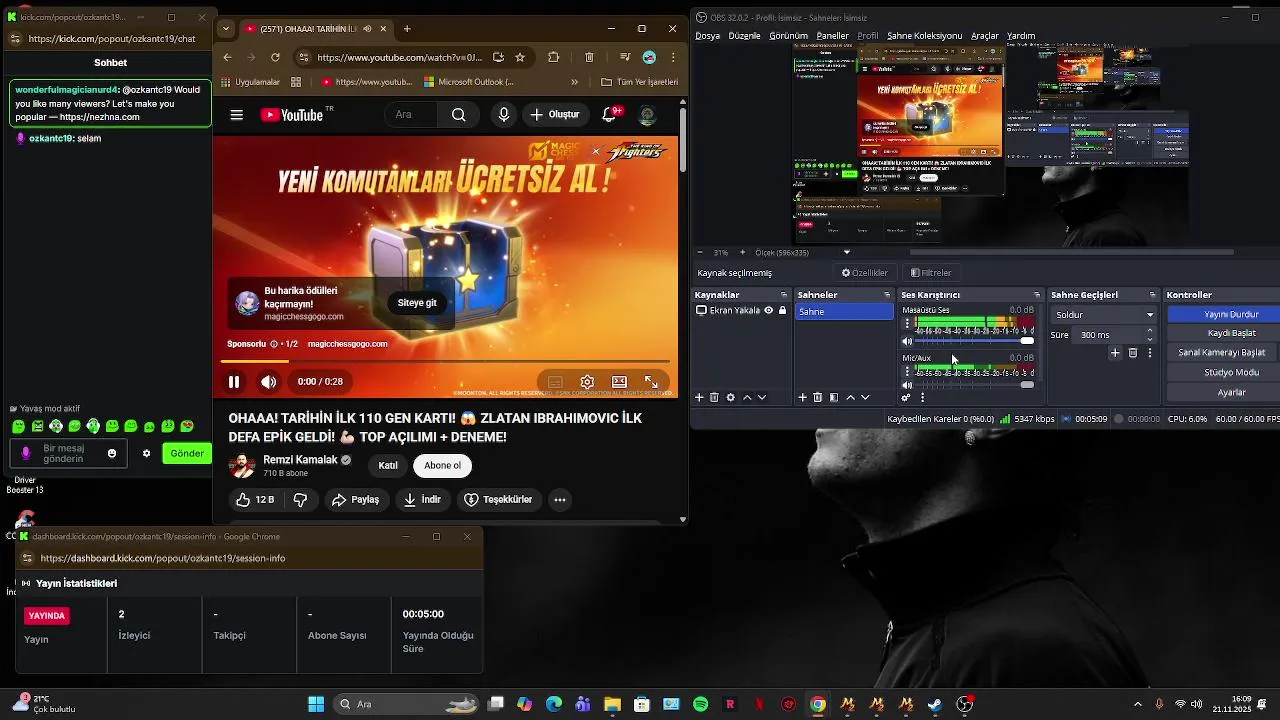Toggle Stüdyo Modu in OBS controls

1231,372
